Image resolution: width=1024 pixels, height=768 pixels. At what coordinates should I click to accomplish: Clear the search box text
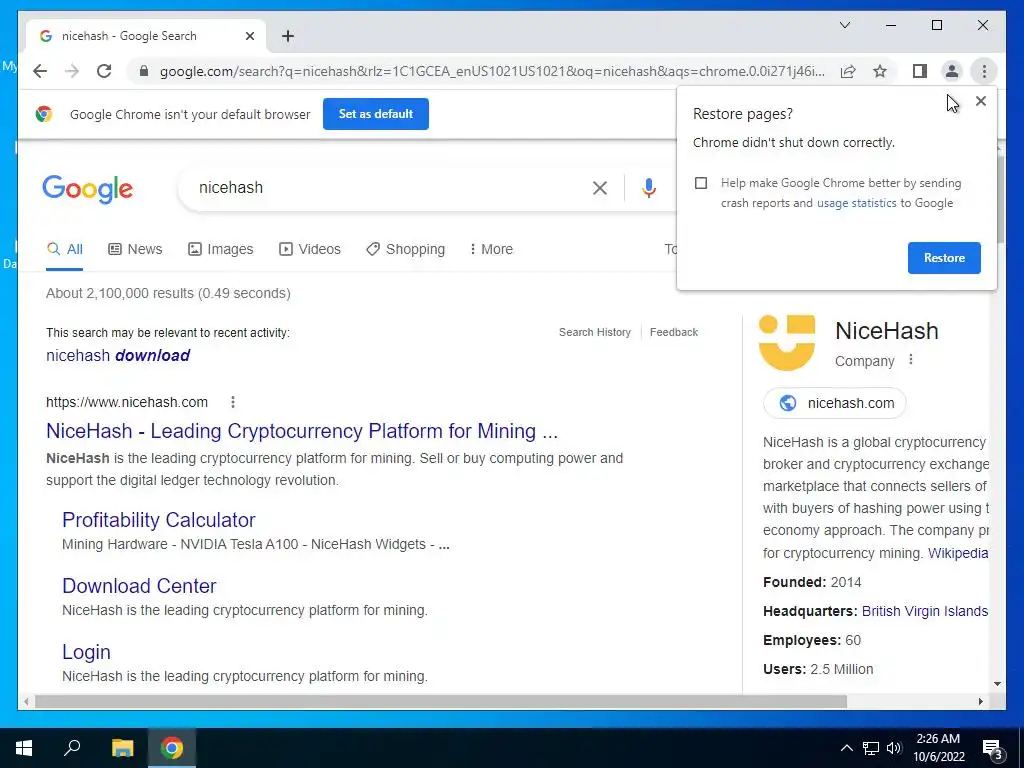600,188
